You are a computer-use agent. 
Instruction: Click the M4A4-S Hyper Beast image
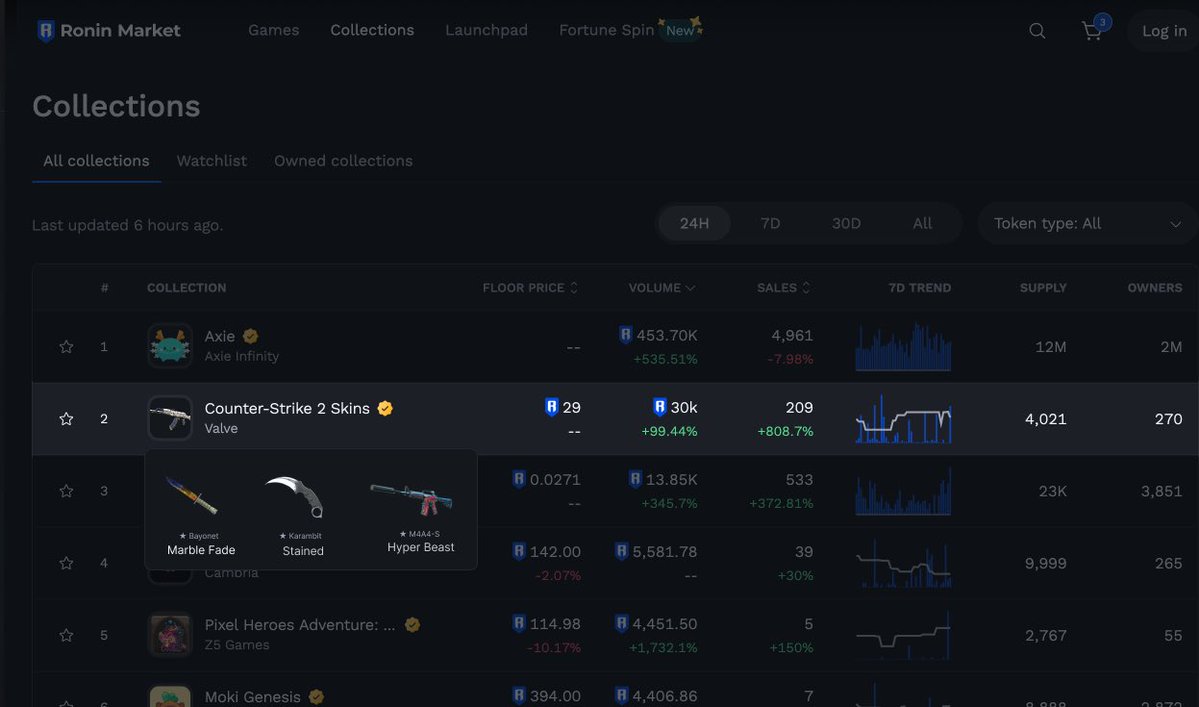tap(411, 498)
